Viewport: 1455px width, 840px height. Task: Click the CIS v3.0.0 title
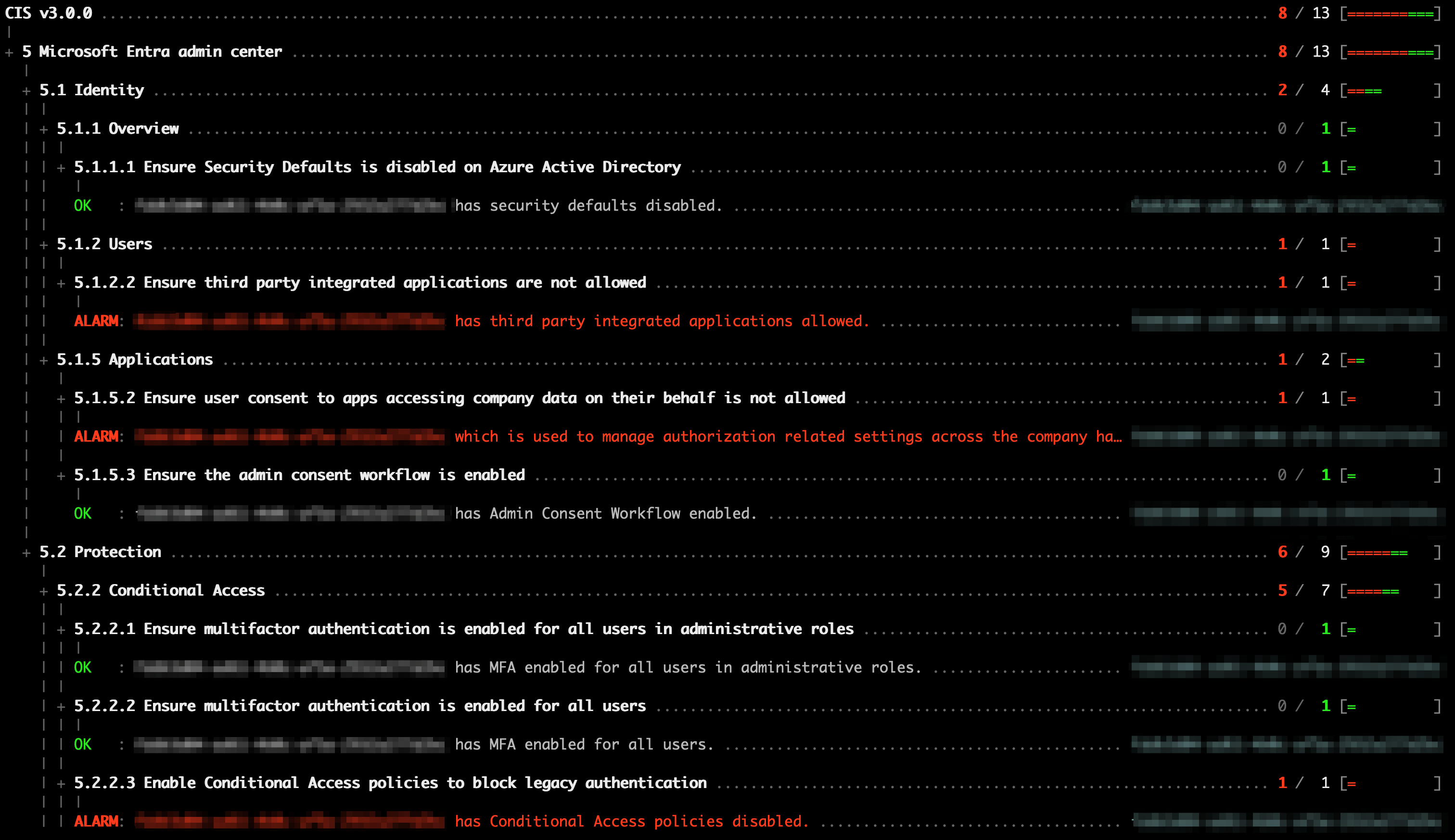49,13
